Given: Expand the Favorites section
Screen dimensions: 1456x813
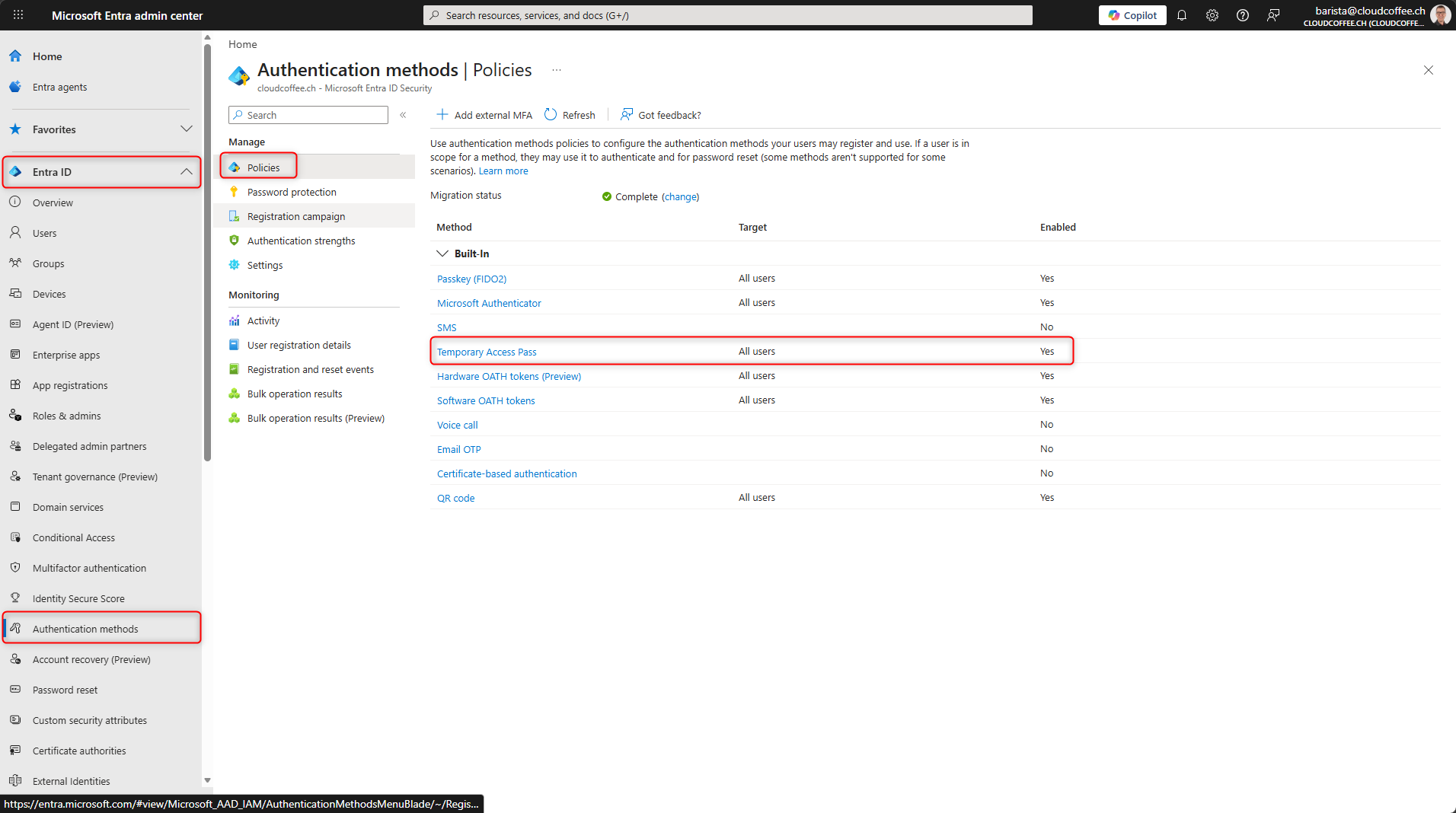Looking at the screenshot, I should (186, 129).
